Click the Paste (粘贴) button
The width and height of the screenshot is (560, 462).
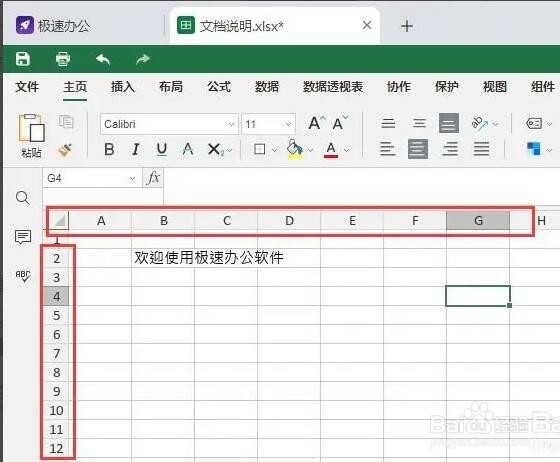(x=31, y=136)
